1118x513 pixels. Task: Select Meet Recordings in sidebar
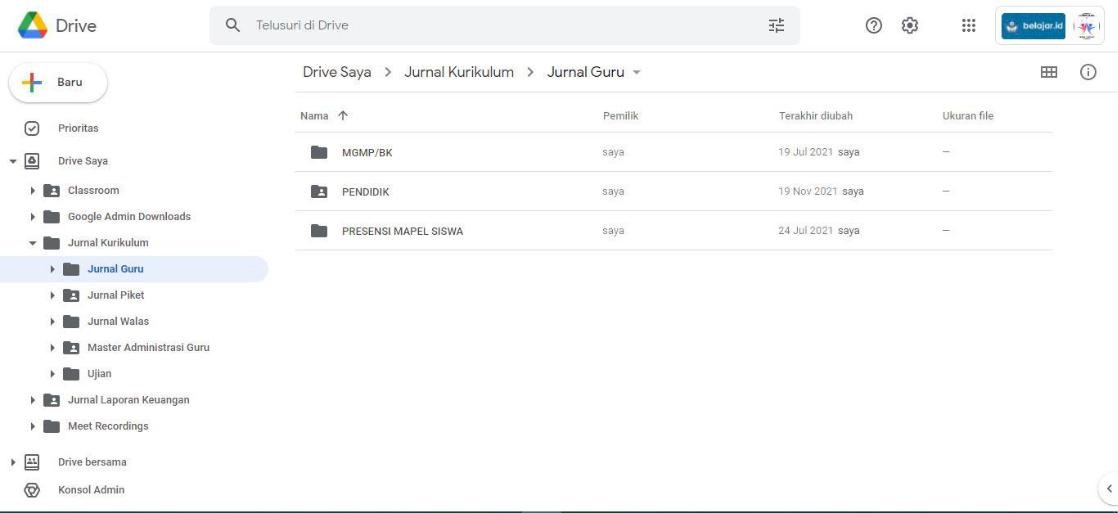(x=107, y=426)
